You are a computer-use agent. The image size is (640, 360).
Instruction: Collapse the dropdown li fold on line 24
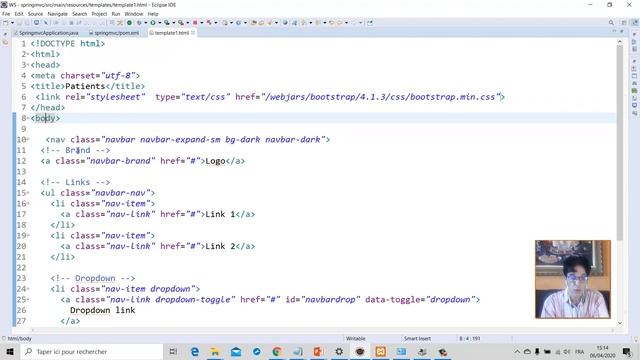point(28,289)
